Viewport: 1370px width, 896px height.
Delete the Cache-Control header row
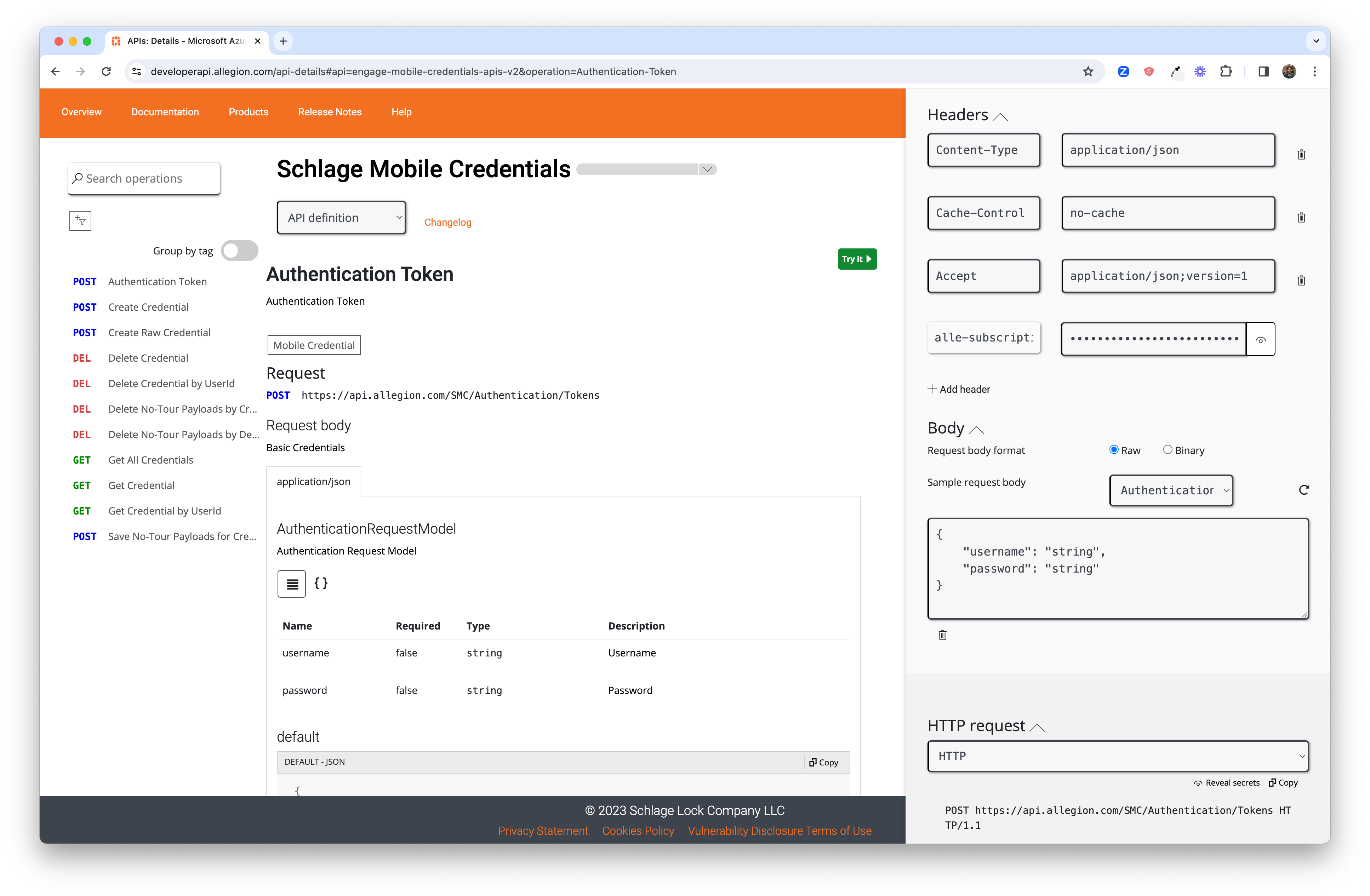pyautogui.click(x=1301, y=218)
